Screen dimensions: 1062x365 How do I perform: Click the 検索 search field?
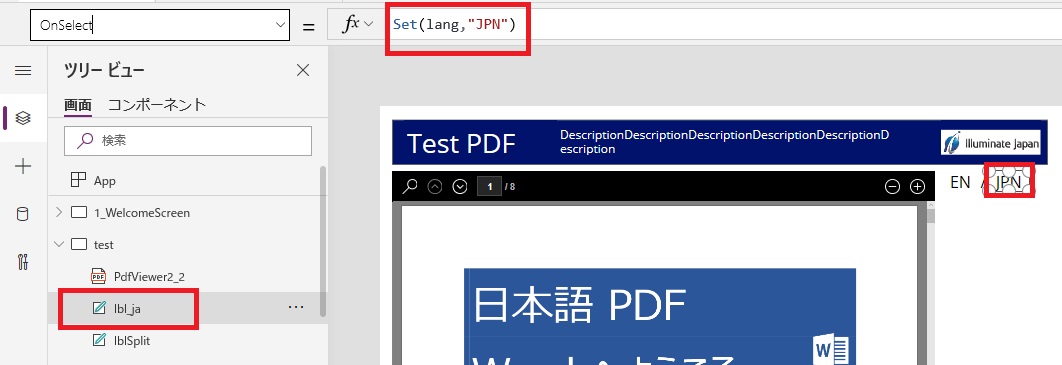188,141
